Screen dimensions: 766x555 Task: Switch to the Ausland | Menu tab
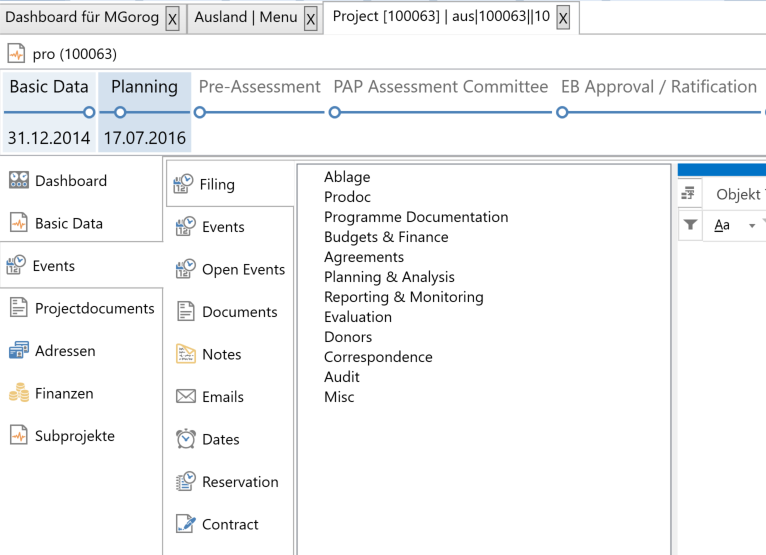coord(247,18)
